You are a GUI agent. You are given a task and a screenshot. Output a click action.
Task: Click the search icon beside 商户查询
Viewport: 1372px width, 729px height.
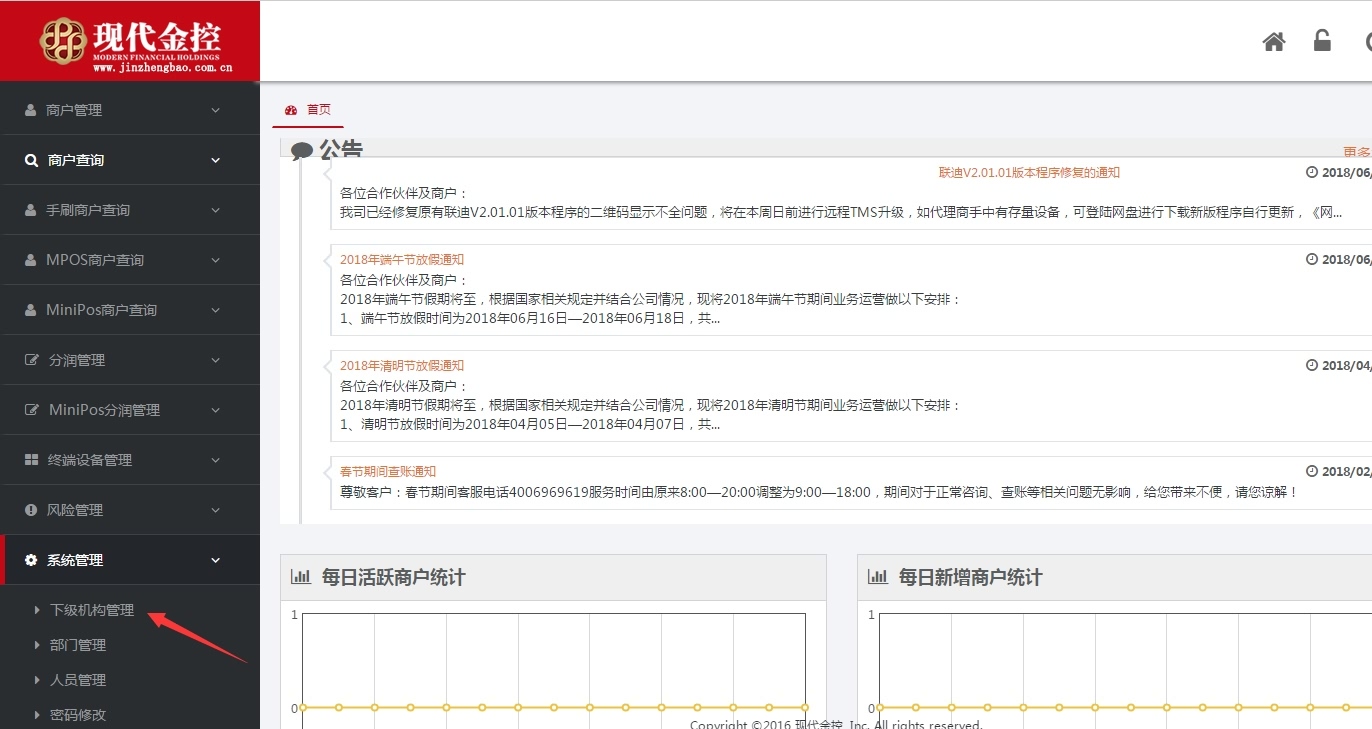click(31, 160)
